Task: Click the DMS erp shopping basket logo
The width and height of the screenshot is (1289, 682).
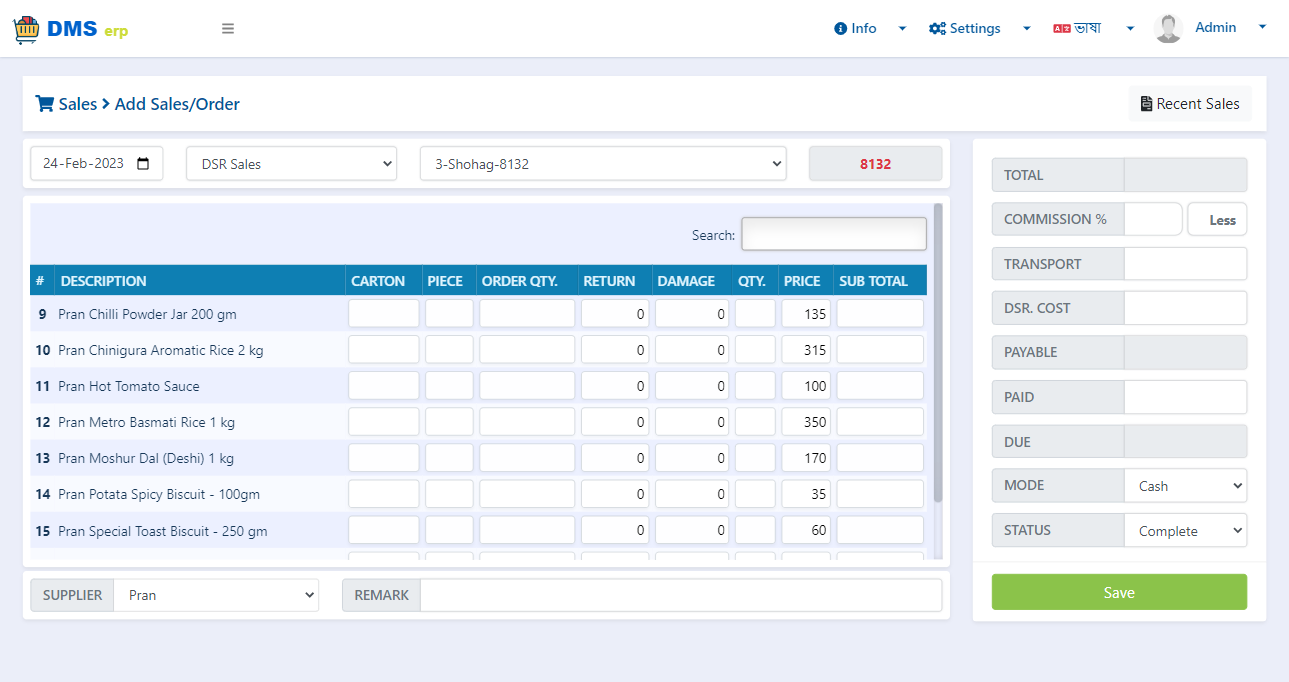Action: pyautogui.click(x=27, y=29)
